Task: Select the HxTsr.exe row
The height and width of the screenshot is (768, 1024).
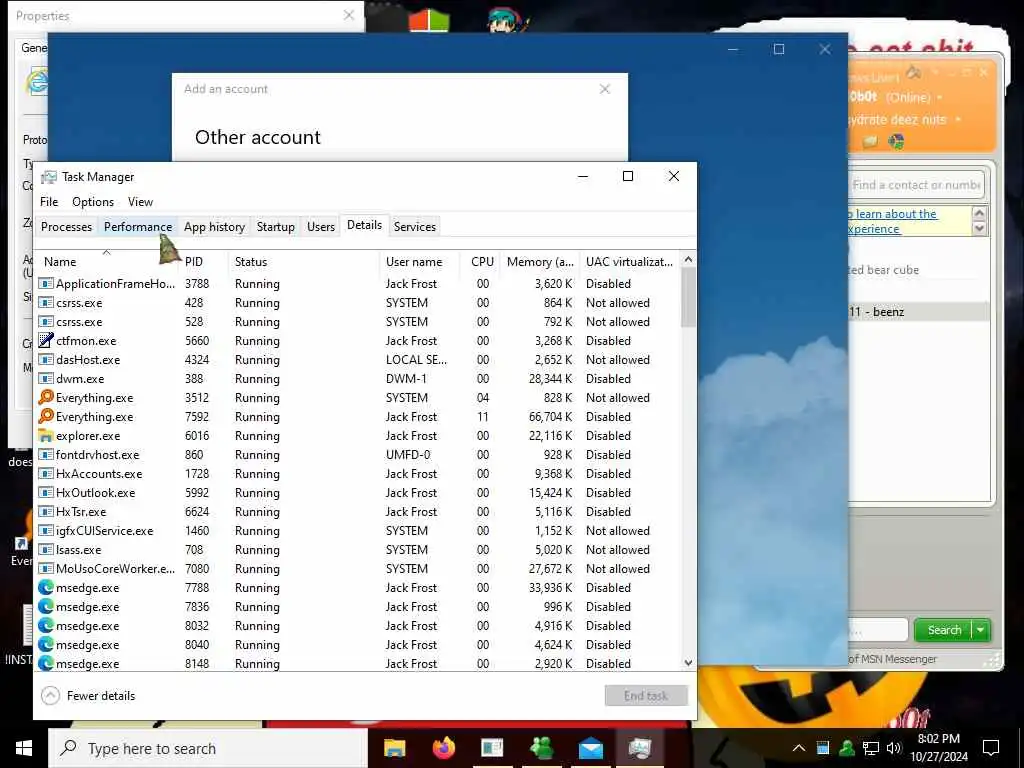Action: click(357, 511)
